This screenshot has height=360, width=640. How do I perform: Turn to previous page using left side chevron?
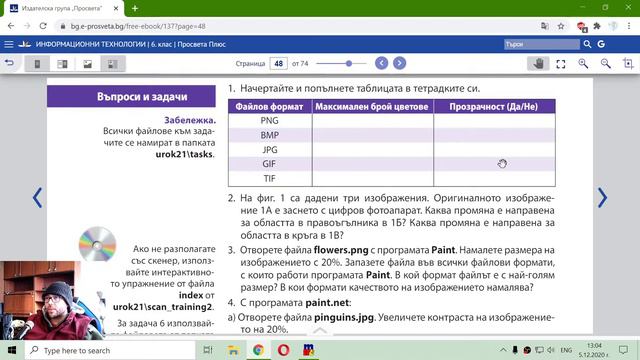[37, 198]
